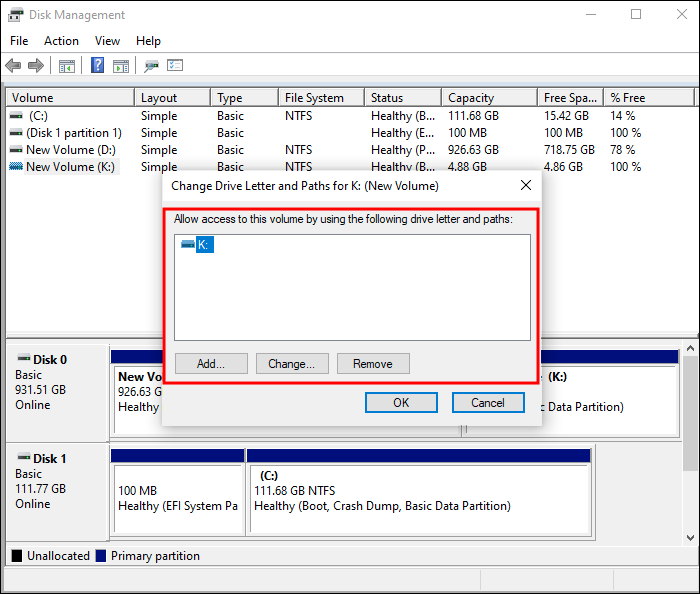The image size is (700, 594).
Task: Sort volumes by Capacity column header
Action: (489, 98)
